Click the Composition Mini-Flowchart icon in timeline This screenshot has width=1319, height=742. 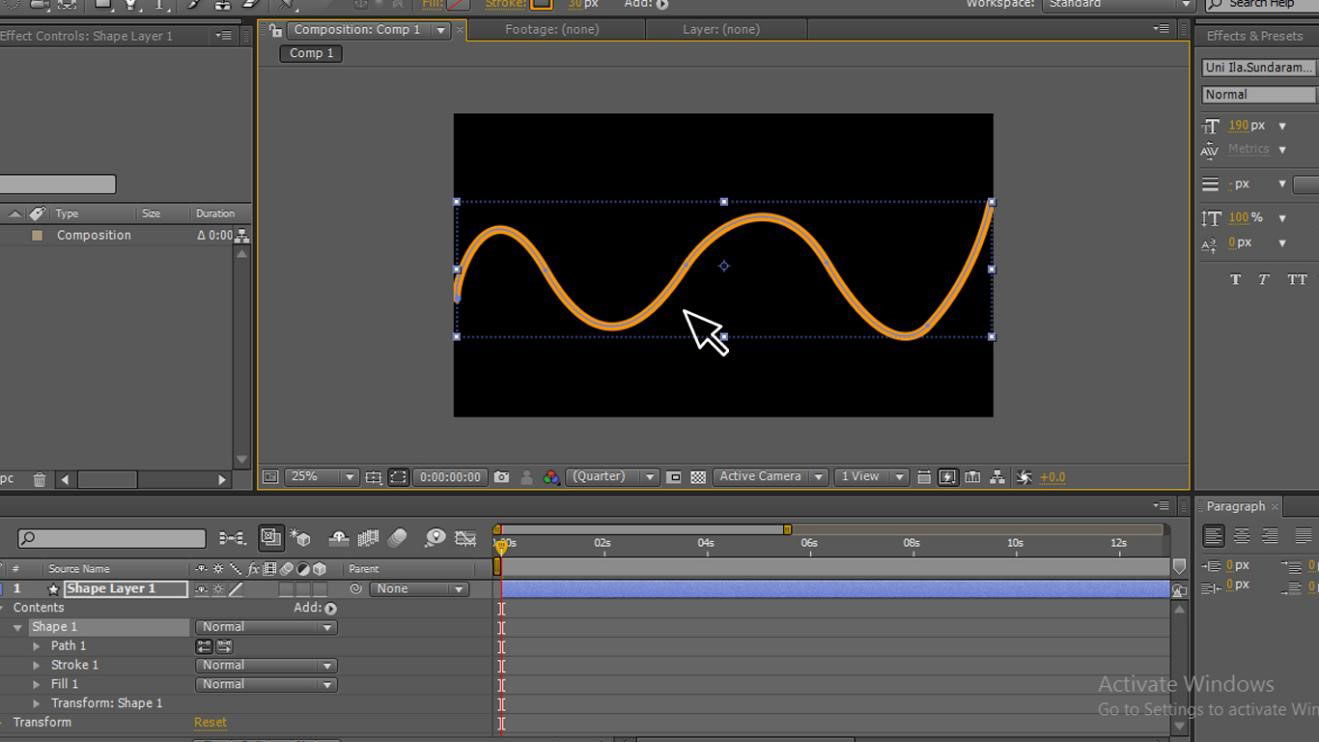coord(232,538)
